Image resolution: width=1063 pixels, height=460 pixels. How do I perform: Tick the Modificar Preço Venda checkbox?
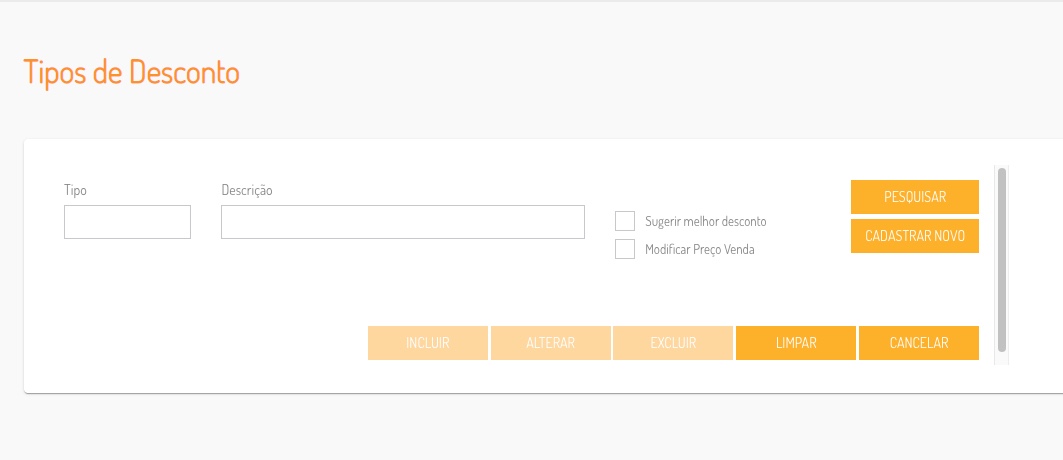point(625,249)
